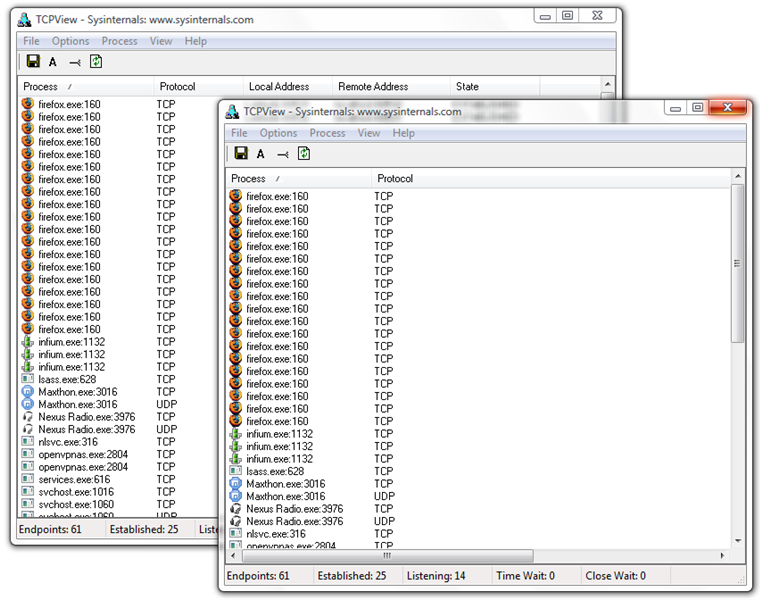
Task: Click Maxthon icon on the TCP row, front window
Action: pos(236,483)
